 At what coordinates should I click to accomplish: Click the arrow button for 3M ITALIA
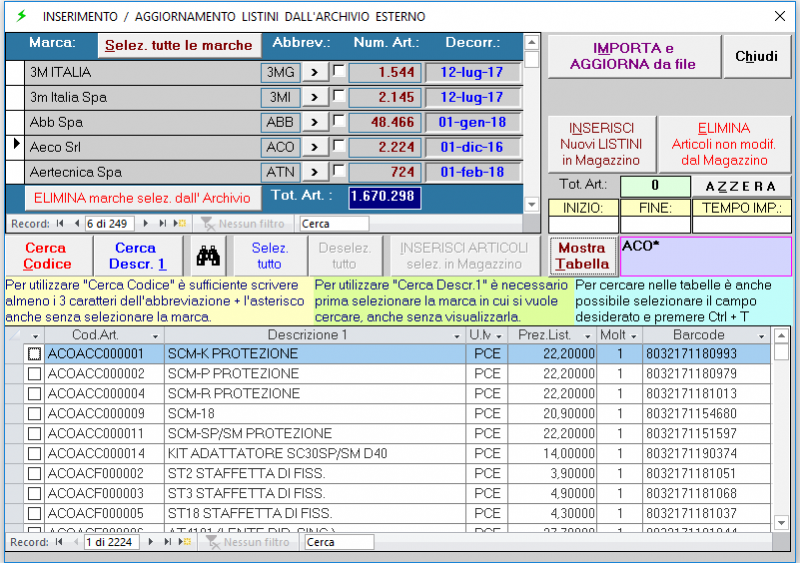(315, 72)
